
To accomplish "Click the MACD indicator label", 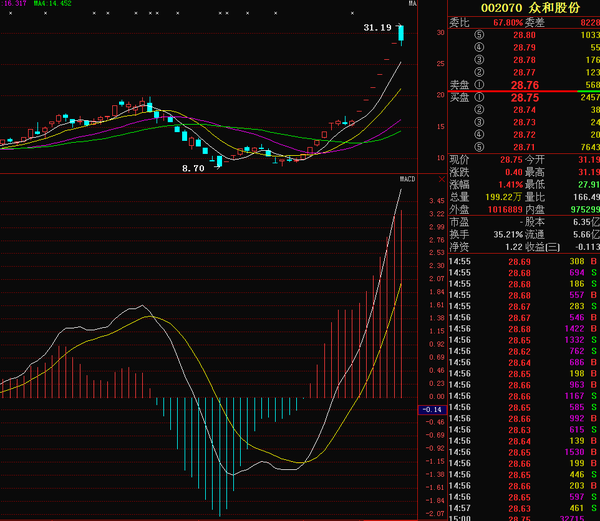I will [407, 179].
